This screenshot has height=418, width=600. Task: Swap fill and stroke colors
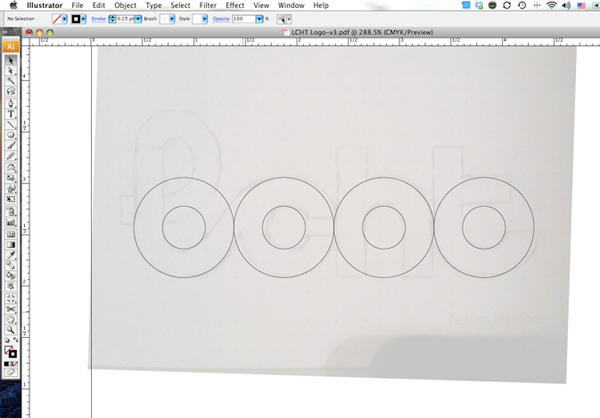[x=16, y=340]
